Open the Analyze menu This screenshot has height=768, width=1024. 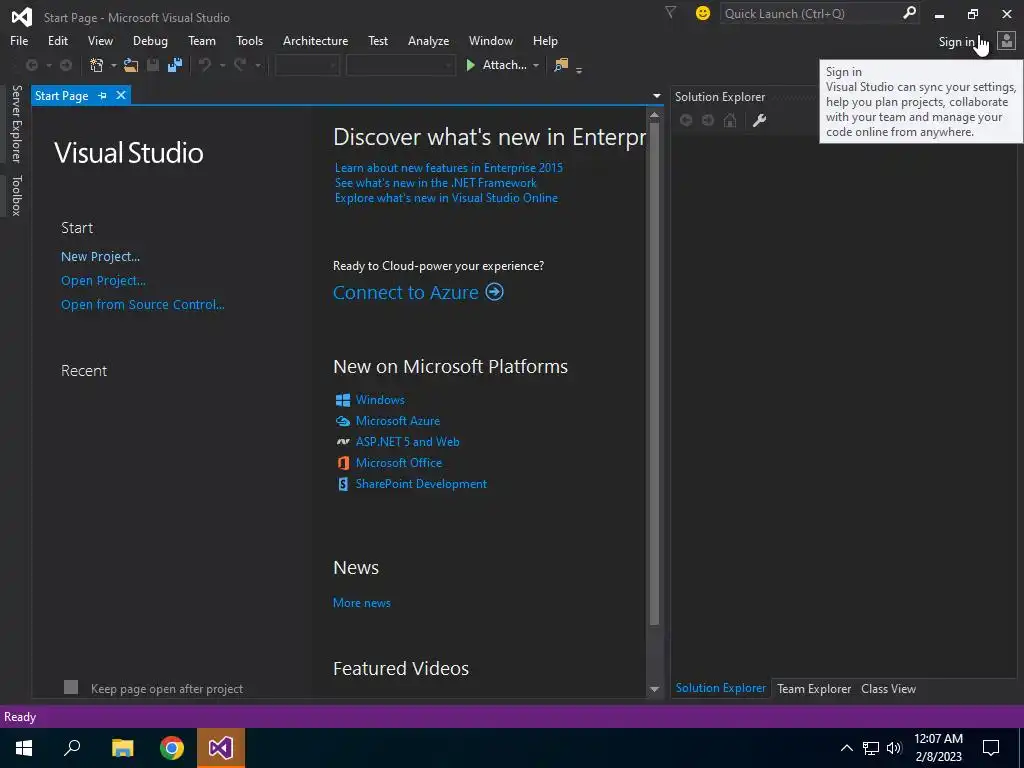pos(428,40)
